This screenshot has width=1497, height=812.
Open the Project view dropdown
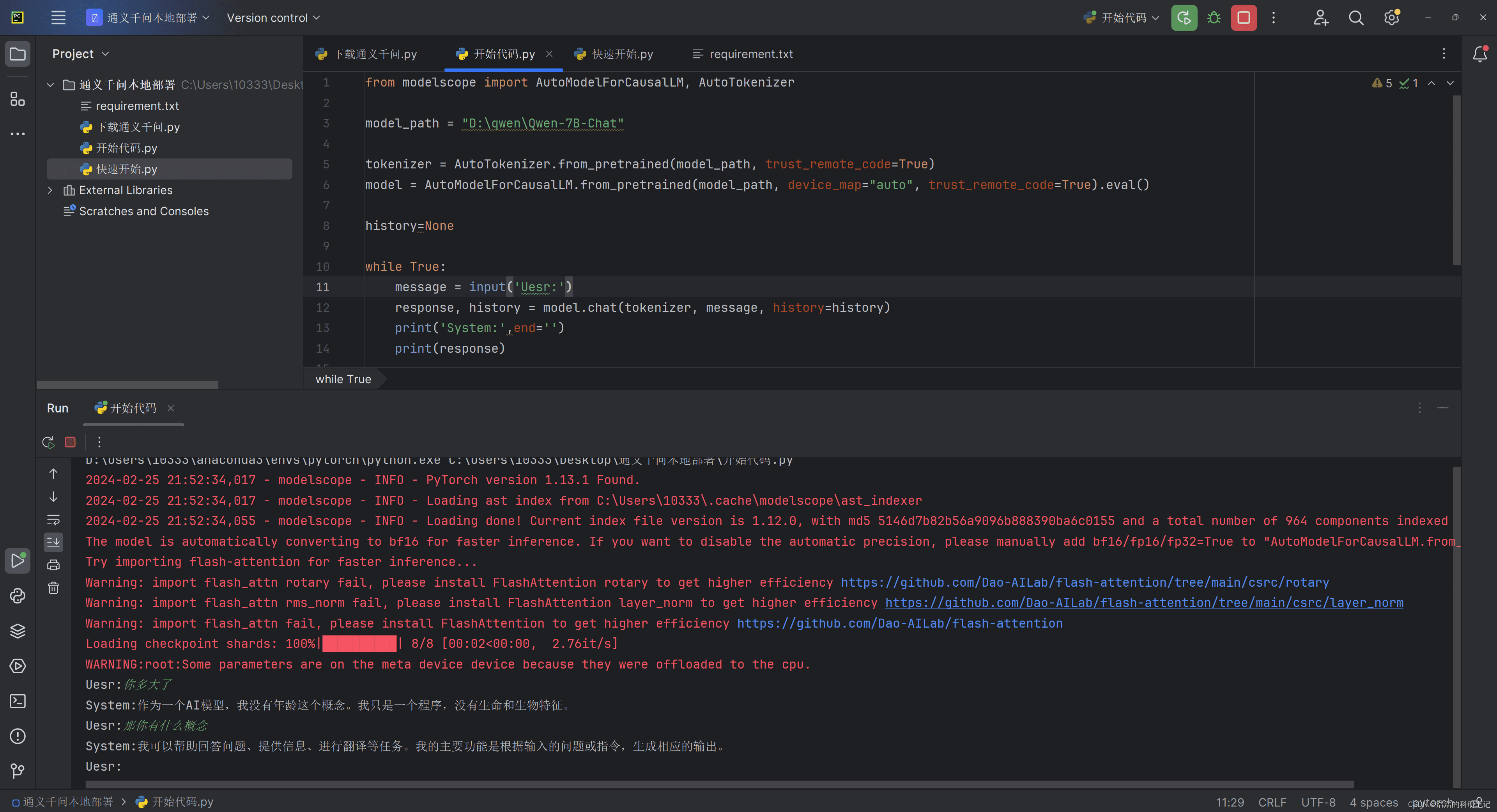[x=80, y=53]
